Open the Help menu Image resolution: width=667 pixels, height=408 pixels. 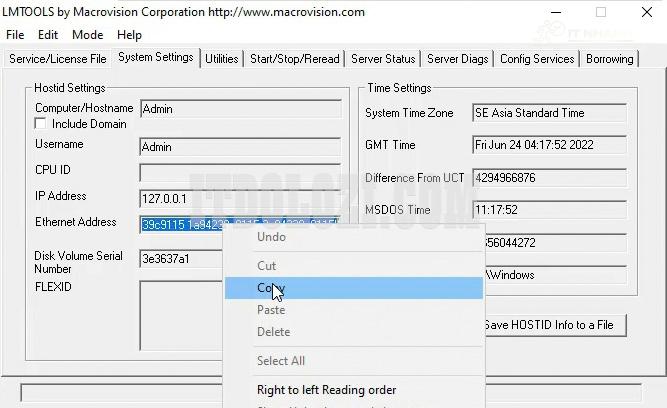click(x=129, y=35)
